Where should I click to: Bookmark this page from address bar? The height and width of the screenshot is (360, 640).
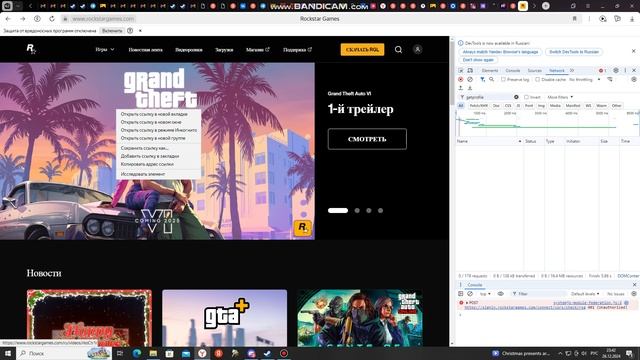pyautogui.click(x=574, y=19)
